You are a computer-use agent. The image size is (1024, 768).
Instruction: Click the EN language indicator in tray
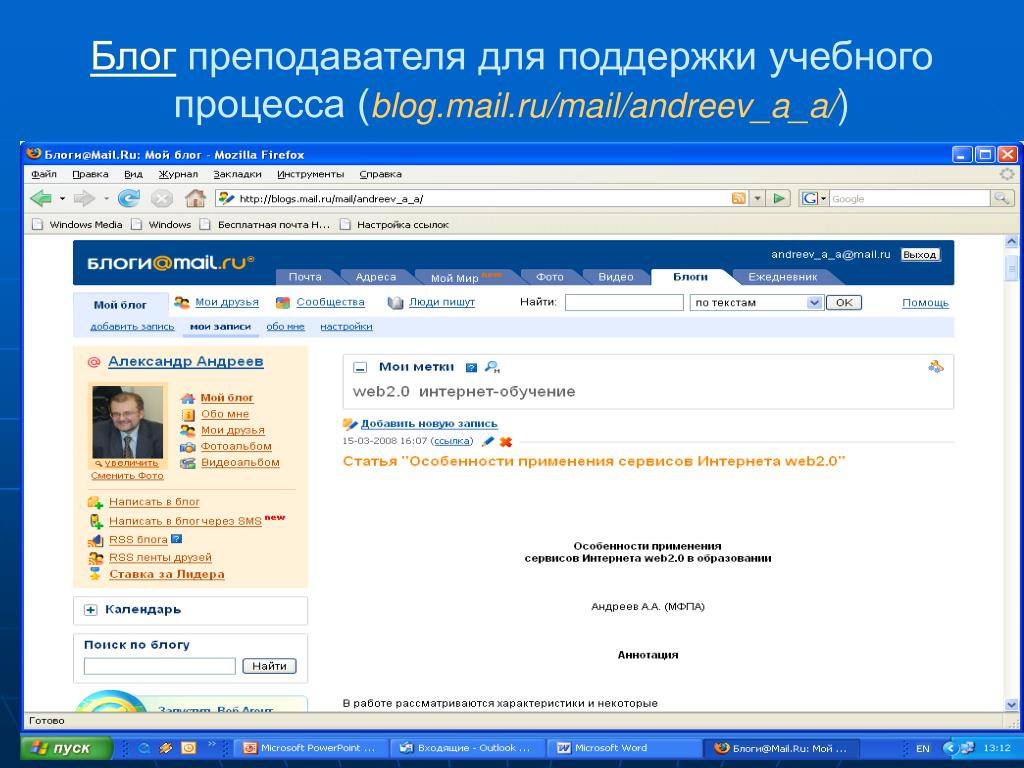click(x=922, y=748)
